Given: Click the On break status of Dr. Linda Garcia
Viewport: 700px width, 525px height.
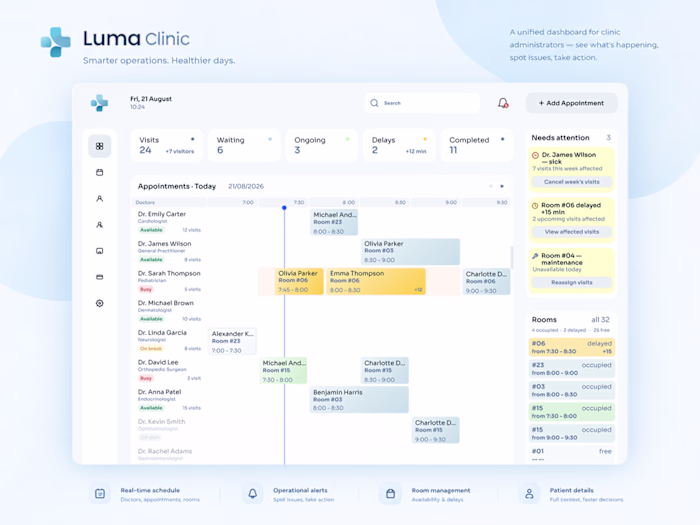Looking at the screenshot, I should pyautogui.click(x=151, y=349).
